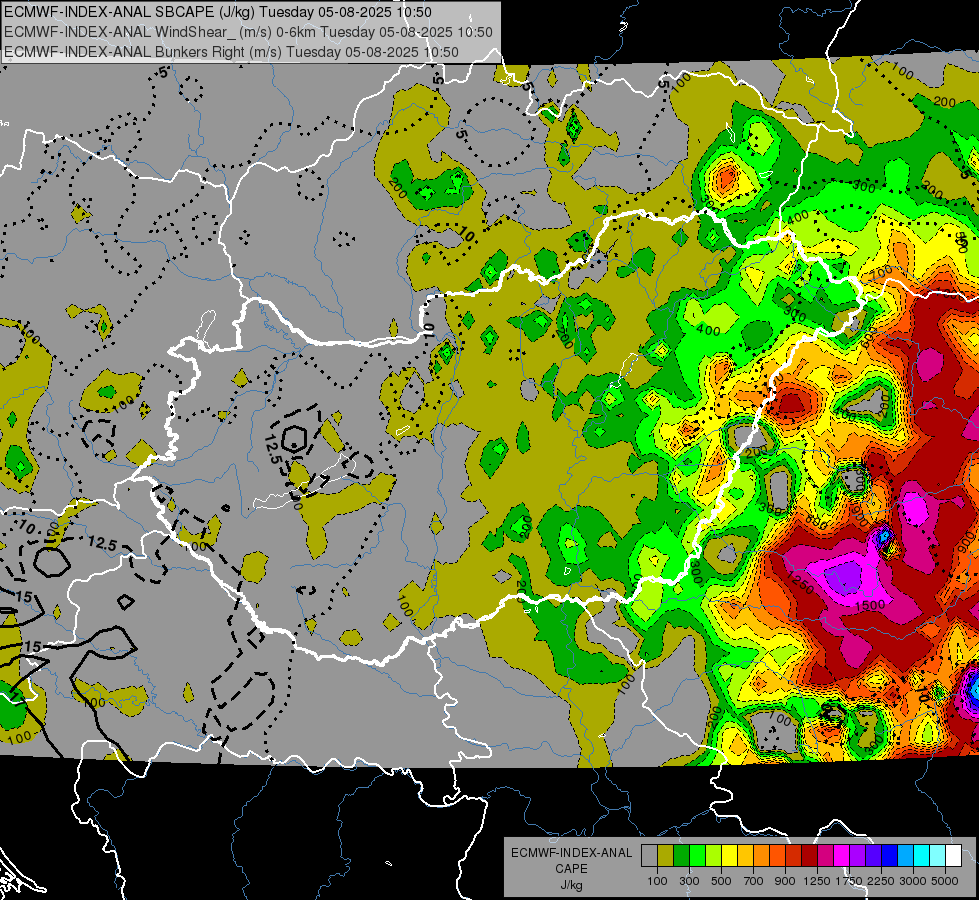Select the olive swatch in CAPE legend
This screenshot has width=979, height=900.
point(666,855)
